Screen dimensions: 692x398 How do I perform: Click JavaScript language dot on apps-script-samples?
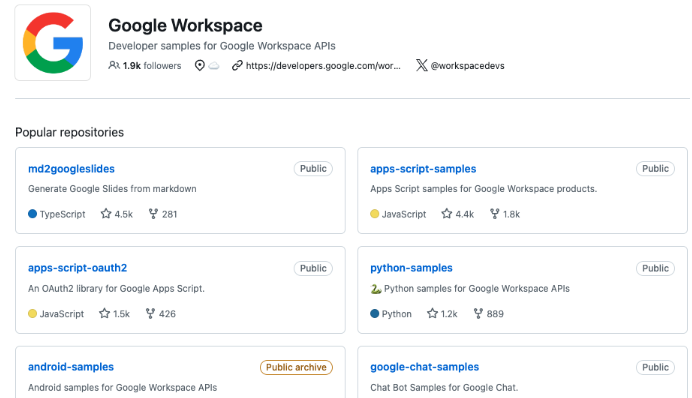click(x=374, y=214)
